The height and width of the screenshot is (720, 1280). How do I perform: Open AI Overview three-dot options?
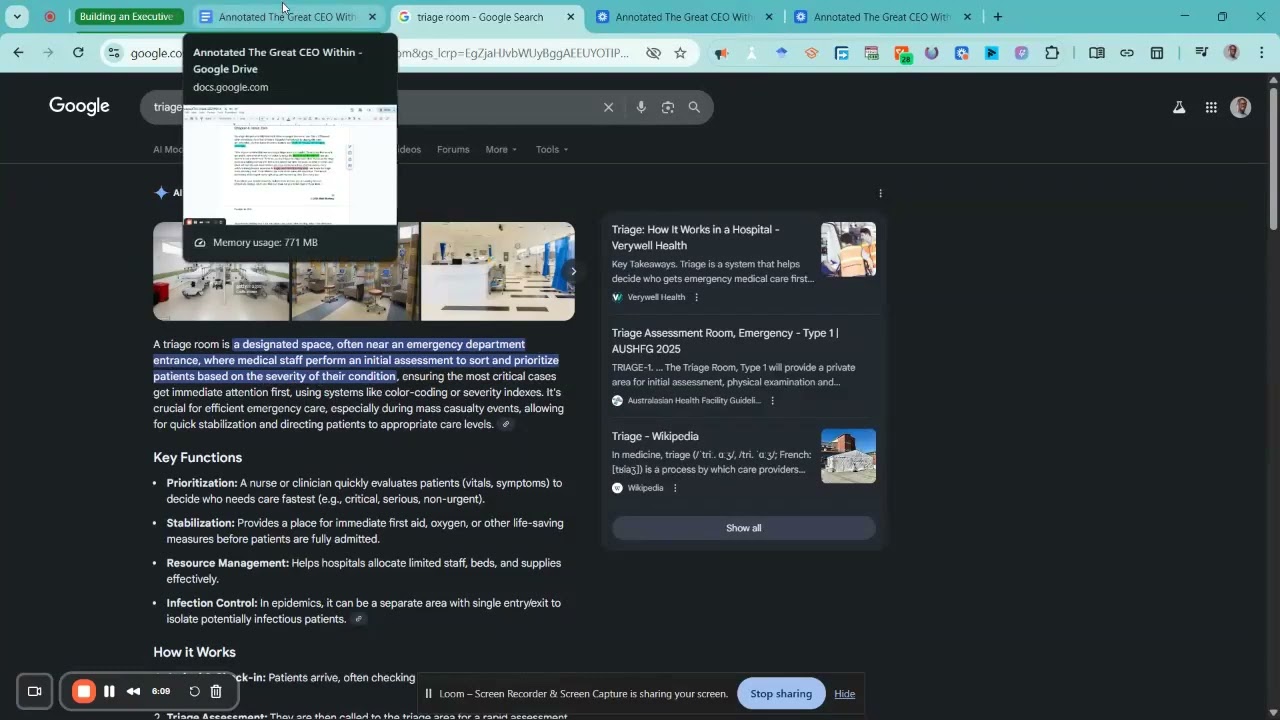coord(880,193)
